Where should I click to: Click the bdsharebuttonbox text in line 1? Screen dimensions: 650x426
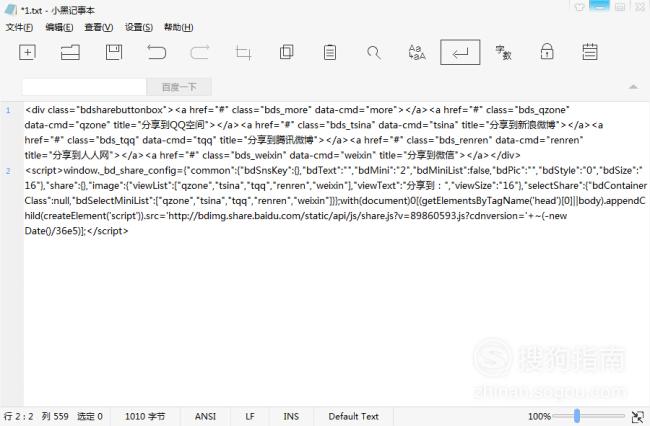tap(121, 110)
